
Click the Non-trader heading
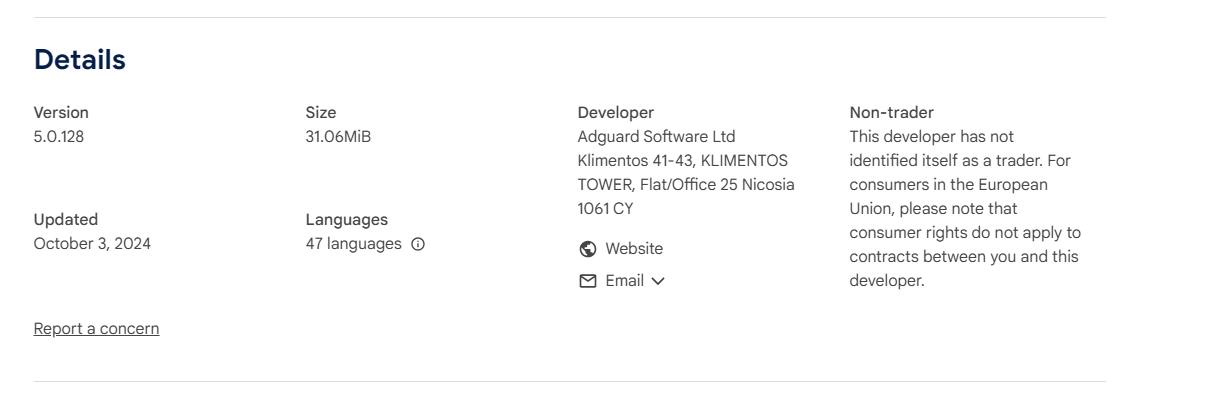point(891,113)
